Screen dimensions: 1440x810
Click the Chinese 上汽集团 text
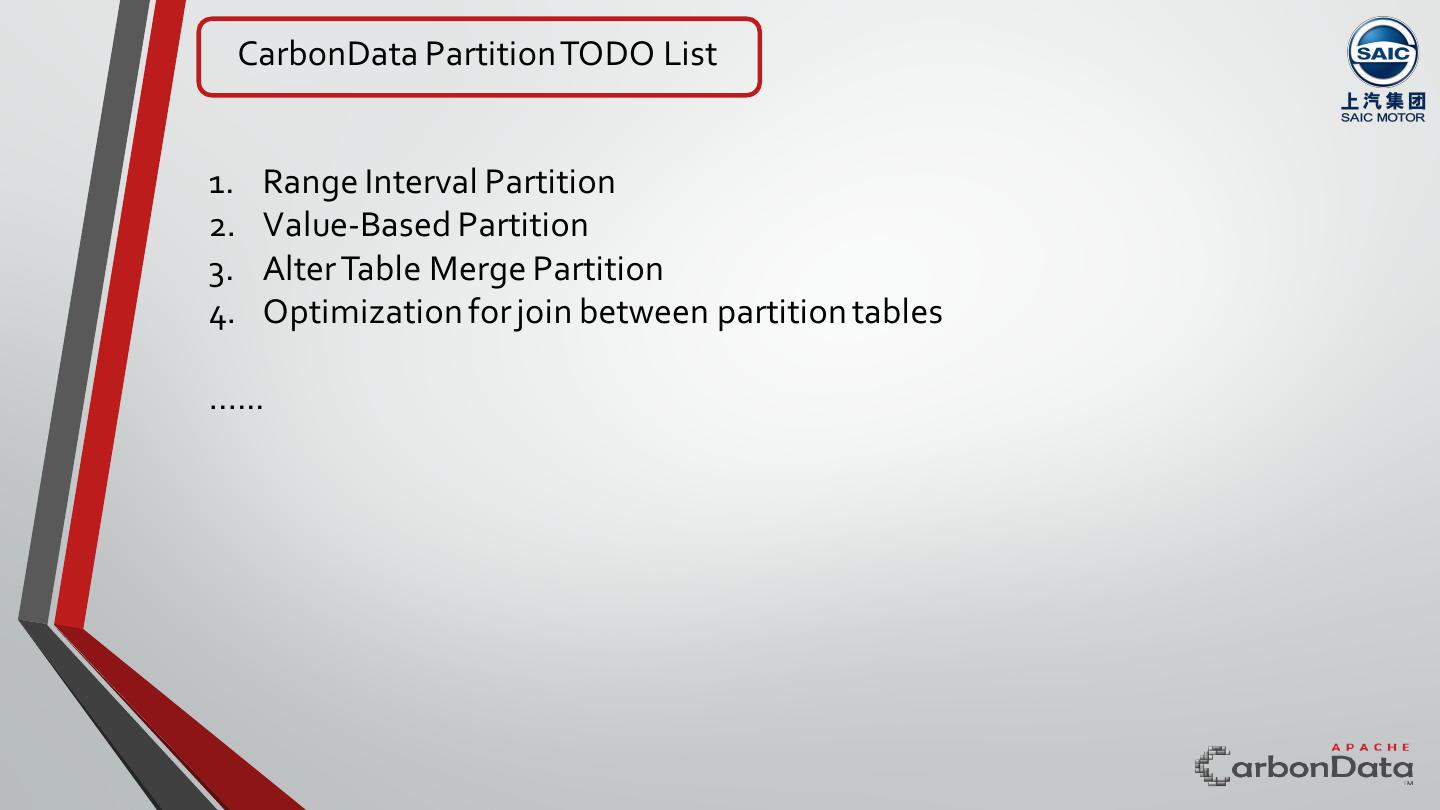pyautogui.click(x=1383, y=101)
